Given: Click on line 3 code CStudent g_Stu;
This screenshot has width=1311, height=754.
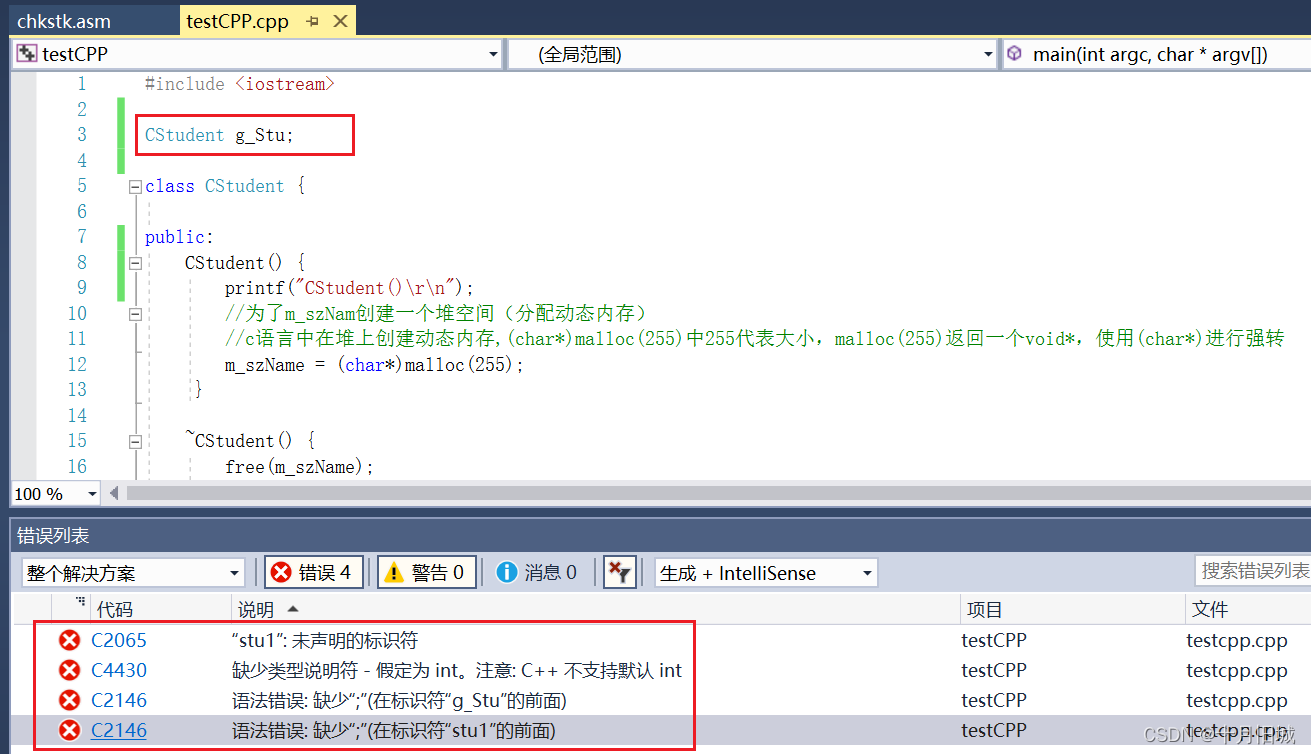Looking at the screenshot, I should pos(220,135).
